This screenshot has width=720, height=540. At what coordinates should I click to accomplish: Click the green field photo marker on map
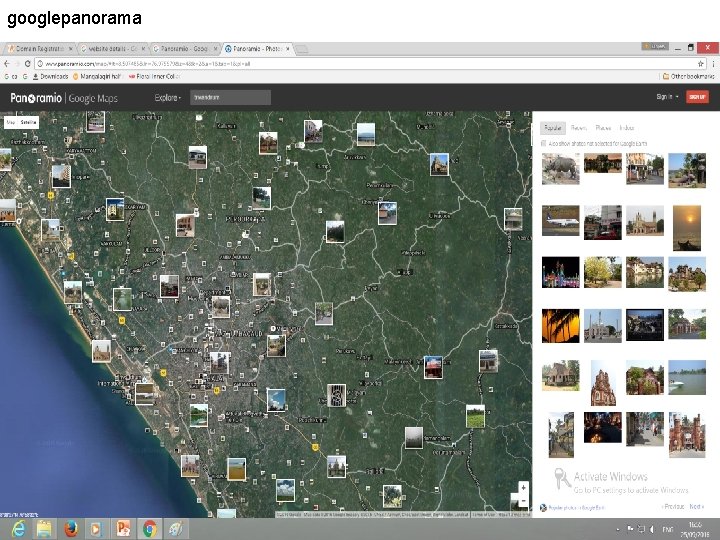[475, 416]
